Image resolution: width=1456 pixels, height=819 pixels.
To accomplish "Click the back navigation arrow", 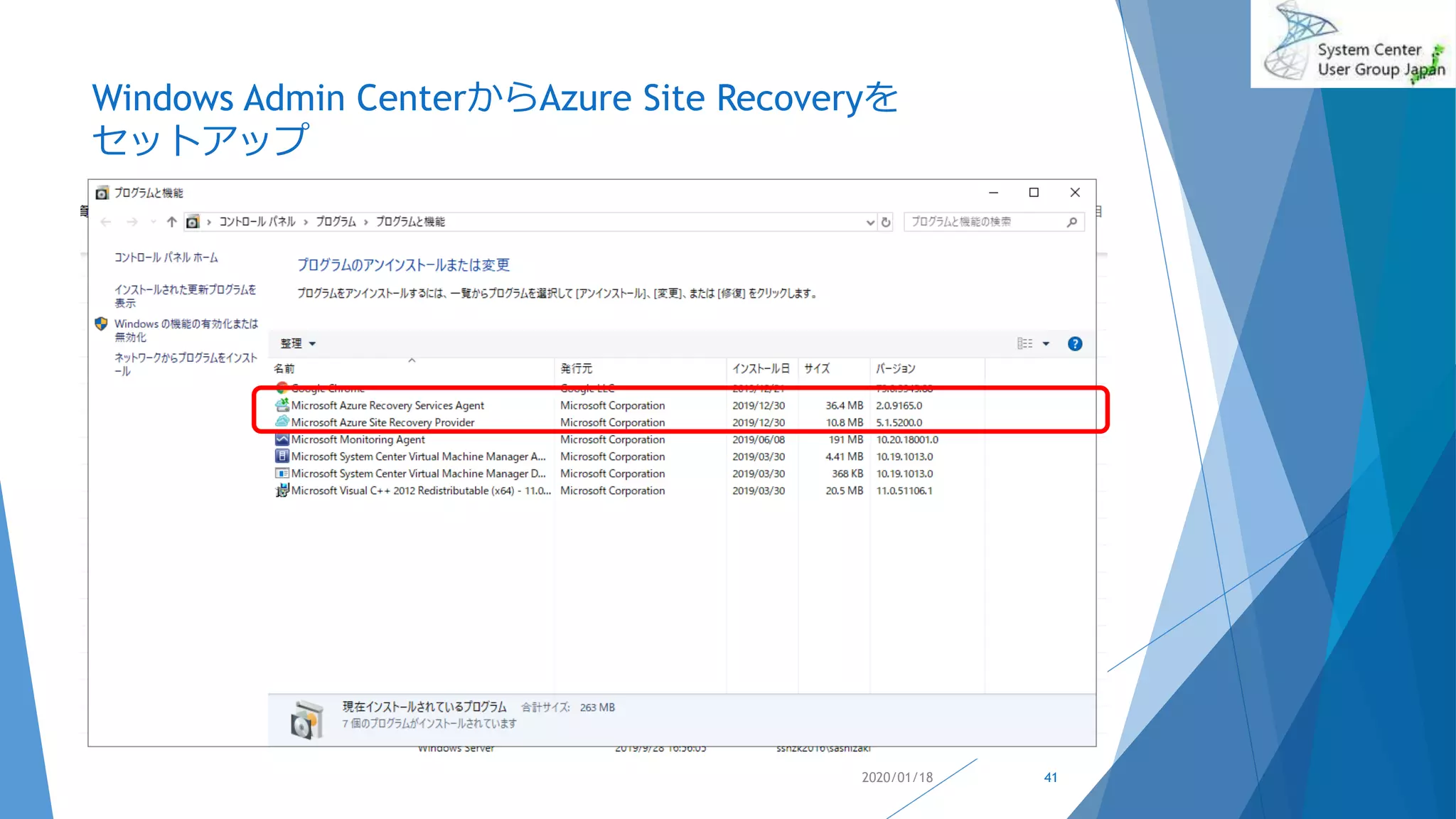I will pyautogui.click(x=106, y=222).
